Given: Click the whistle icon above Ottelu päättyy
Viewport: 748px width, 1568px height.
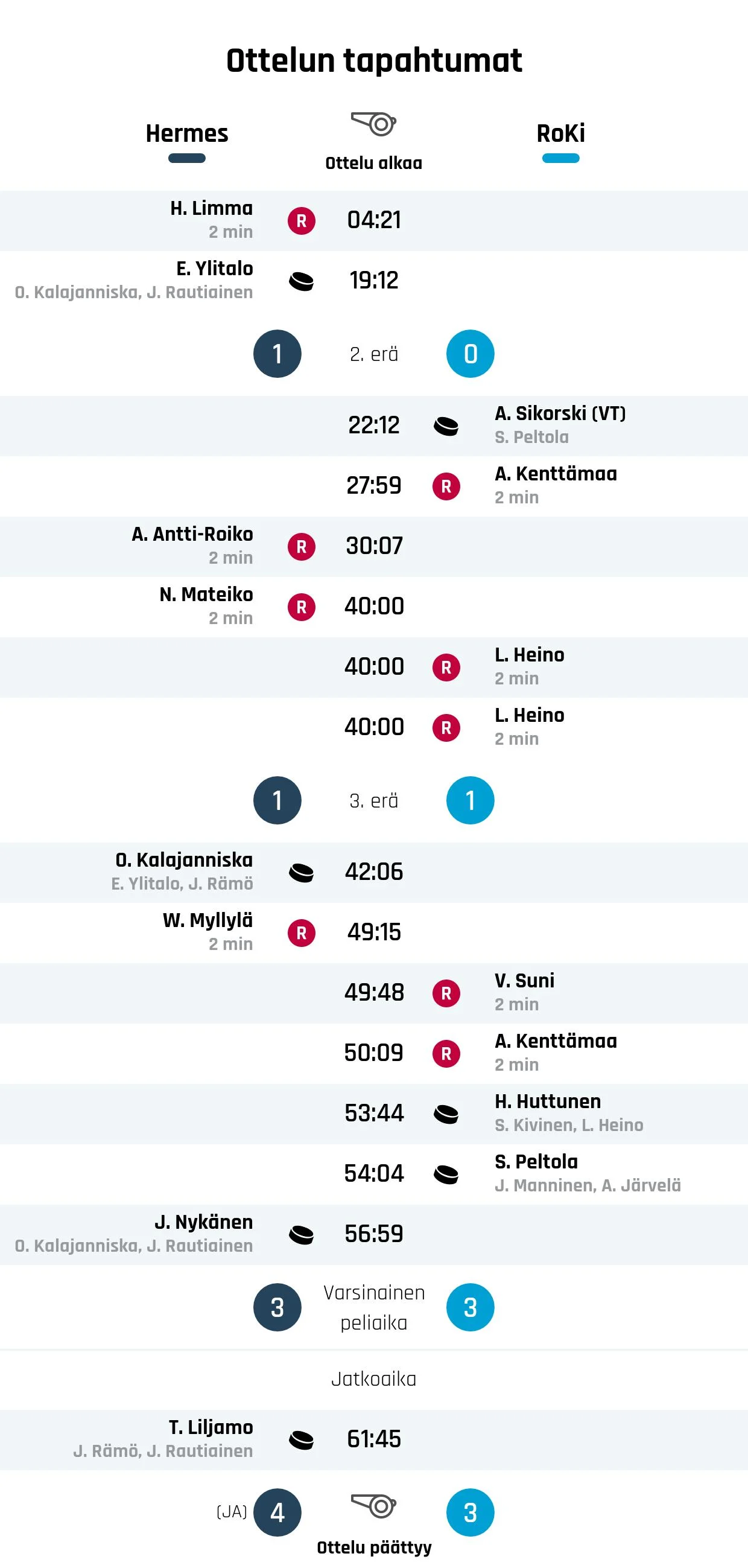Looking at the screenshot, I should click(373, 1506).
